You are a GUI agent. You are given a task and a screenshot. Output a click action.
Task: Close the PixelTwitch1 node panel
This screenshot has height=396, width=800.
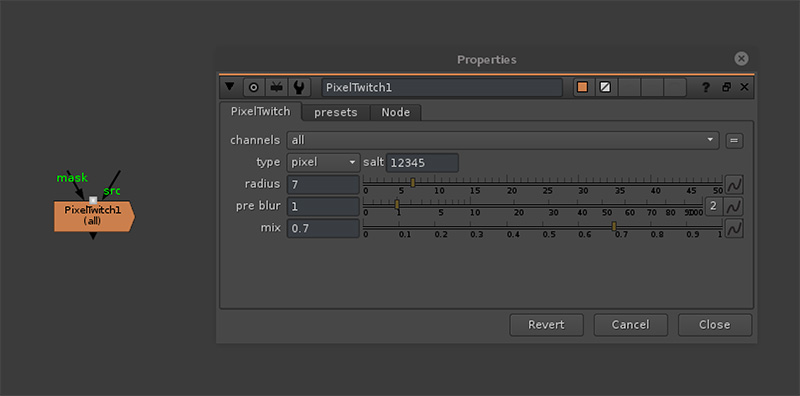pyautogui.click(x=744, y=87)
